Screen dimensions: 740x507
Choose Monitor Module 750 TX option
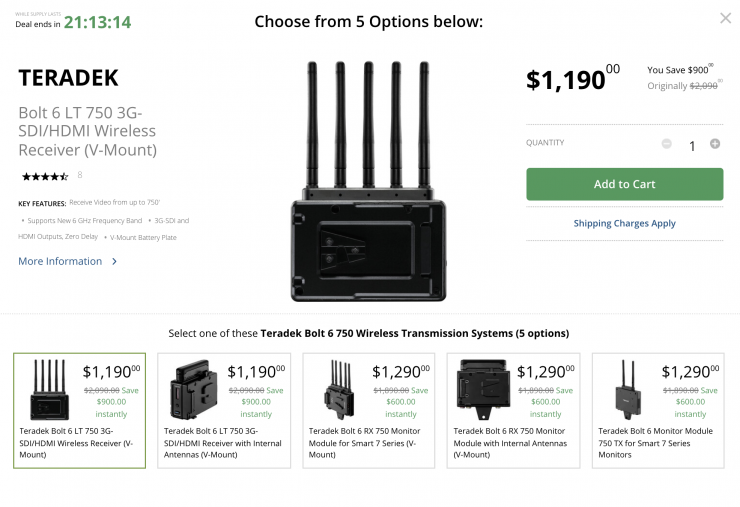coord(659,444)
